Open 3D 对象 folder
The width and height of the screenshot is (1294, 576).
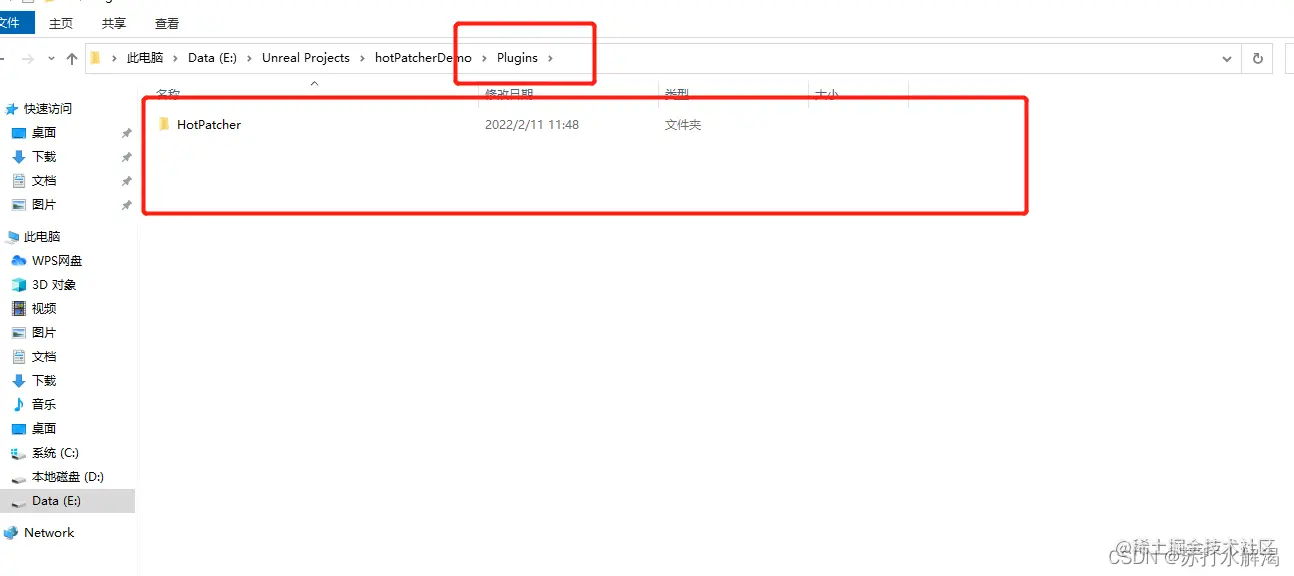coord(54,285)
